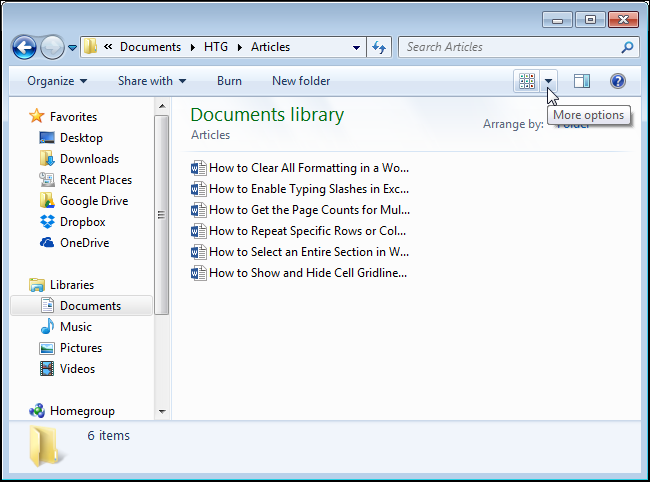Open the Videos library
Image resolution: width=650 pixels, height=482 pixels.
pos(78,369)
